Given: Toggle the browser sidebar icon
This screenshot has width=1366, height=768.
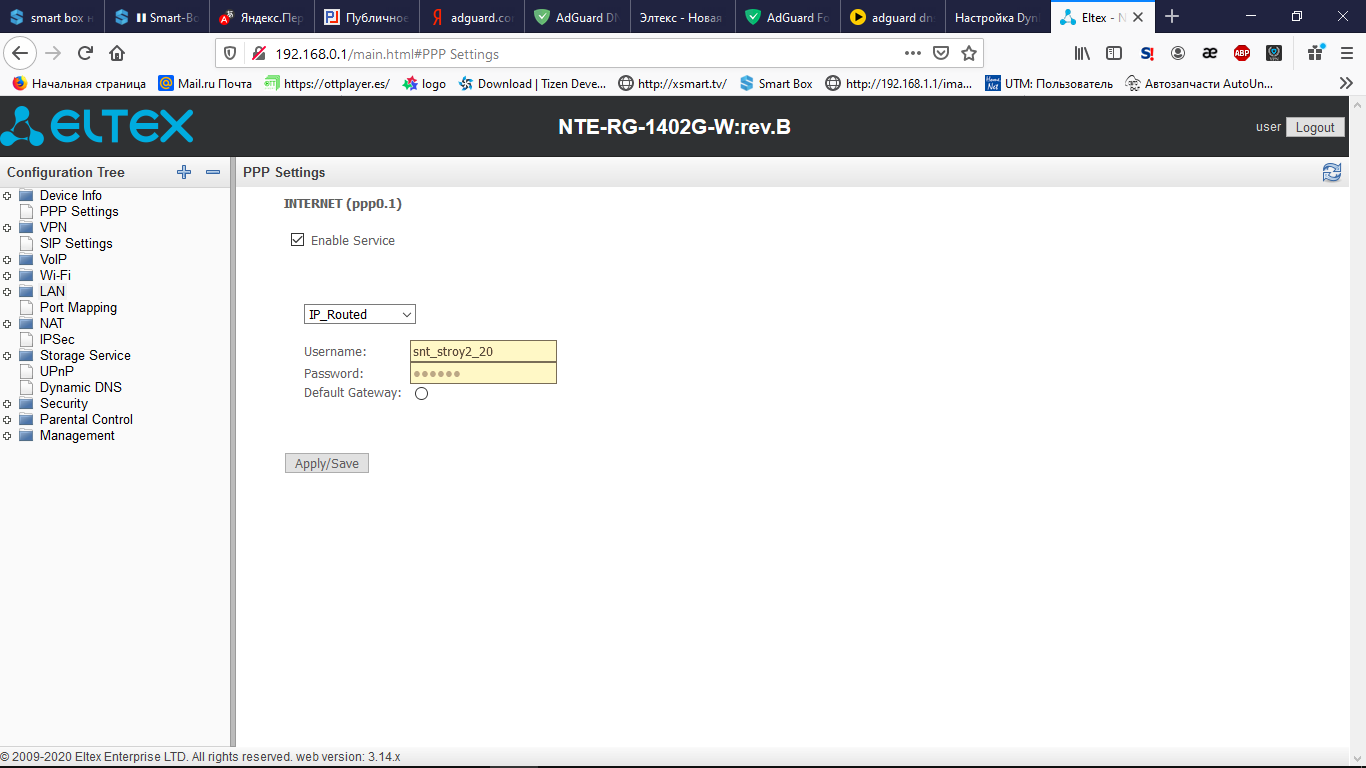Looking at the screenshot, I should point(1114,53).
